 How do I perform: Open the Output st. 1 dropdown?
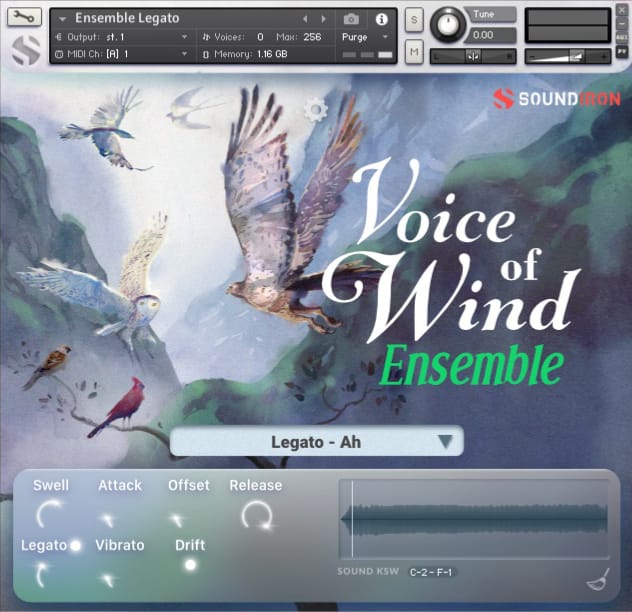[122, 37]
